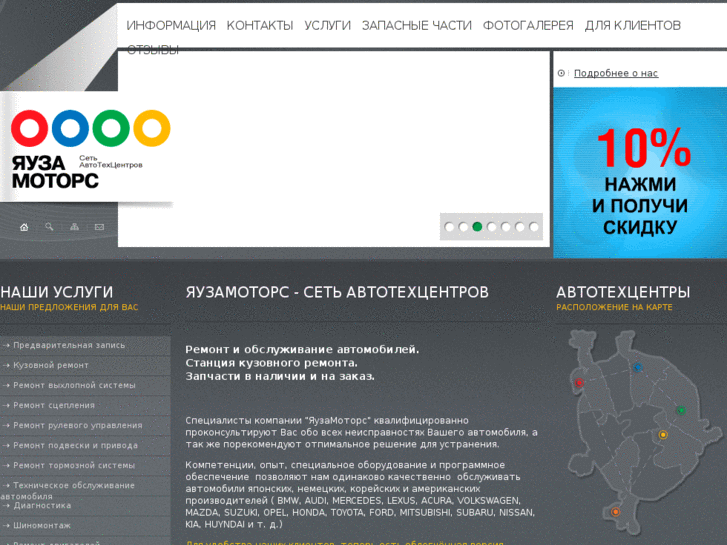Open Предварительная запись service

pyautogui.click(x=85, y=346)
